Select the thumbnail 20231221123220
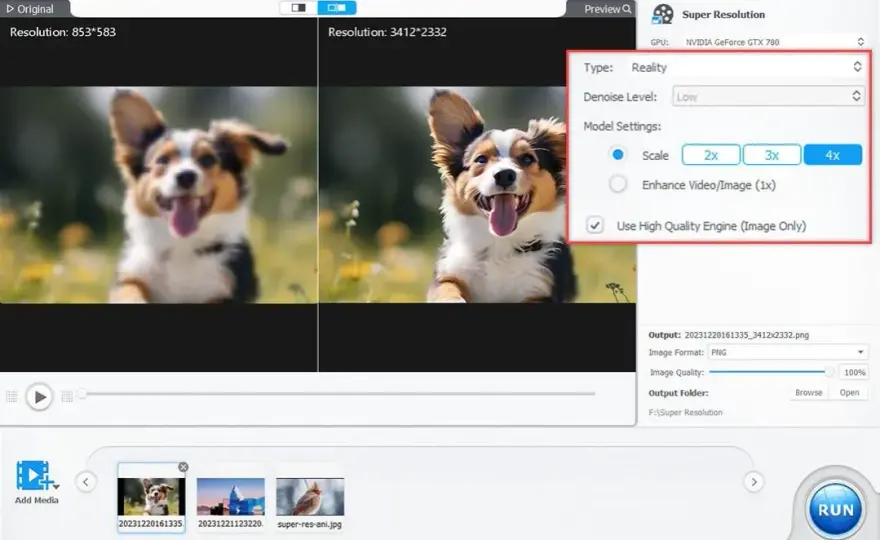880x540 pixels. click(231, 497)
